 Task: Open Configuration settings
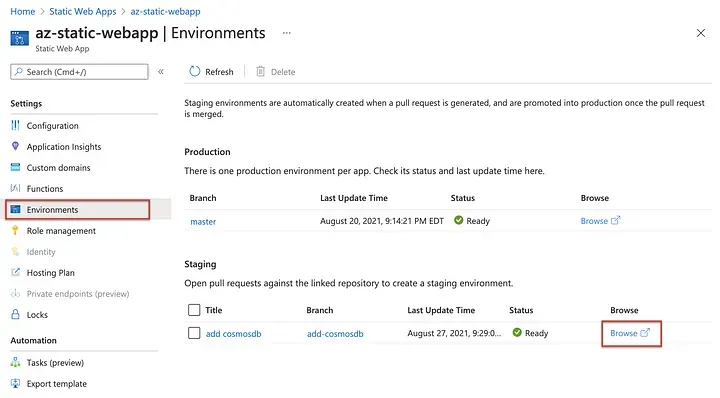point(52,126)
